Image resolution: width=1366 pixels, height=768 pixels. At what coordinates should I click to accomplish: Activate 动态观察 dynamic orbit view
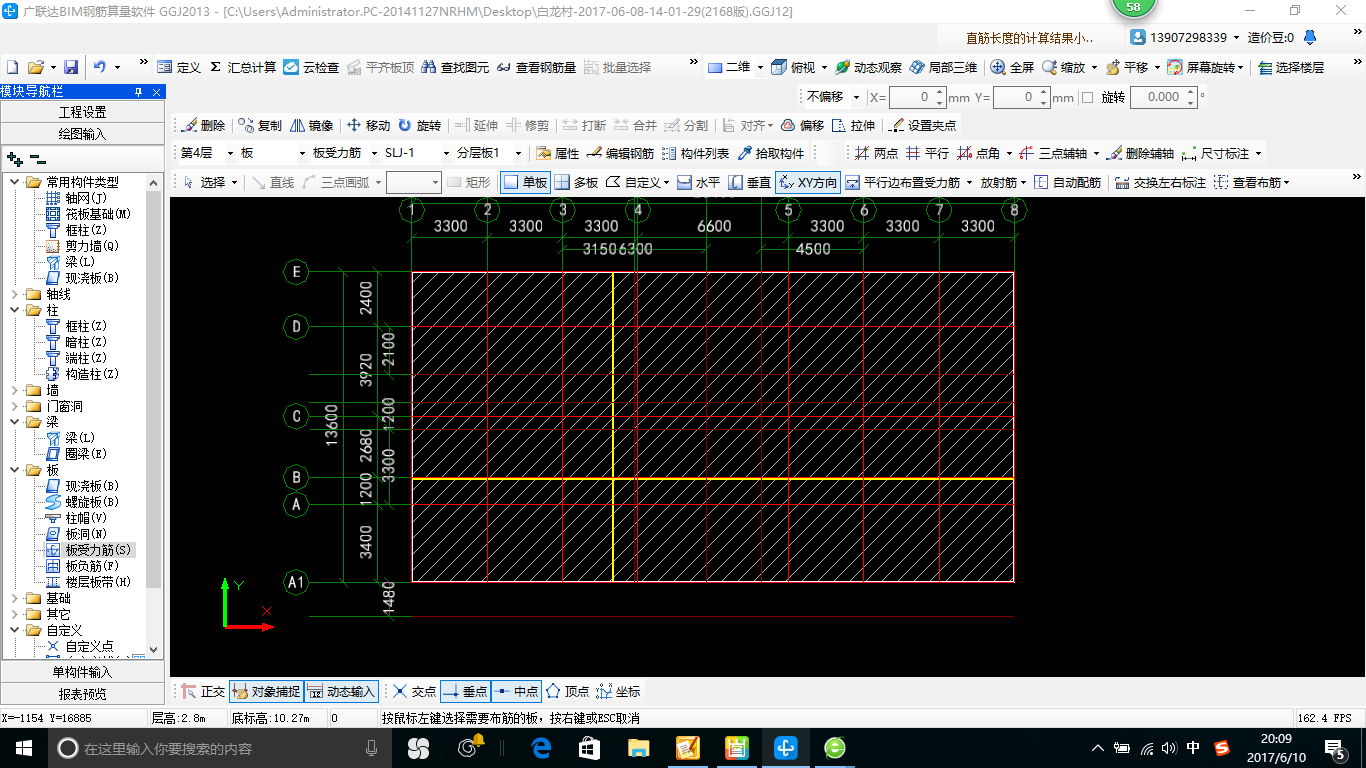(x=868, y=67)
